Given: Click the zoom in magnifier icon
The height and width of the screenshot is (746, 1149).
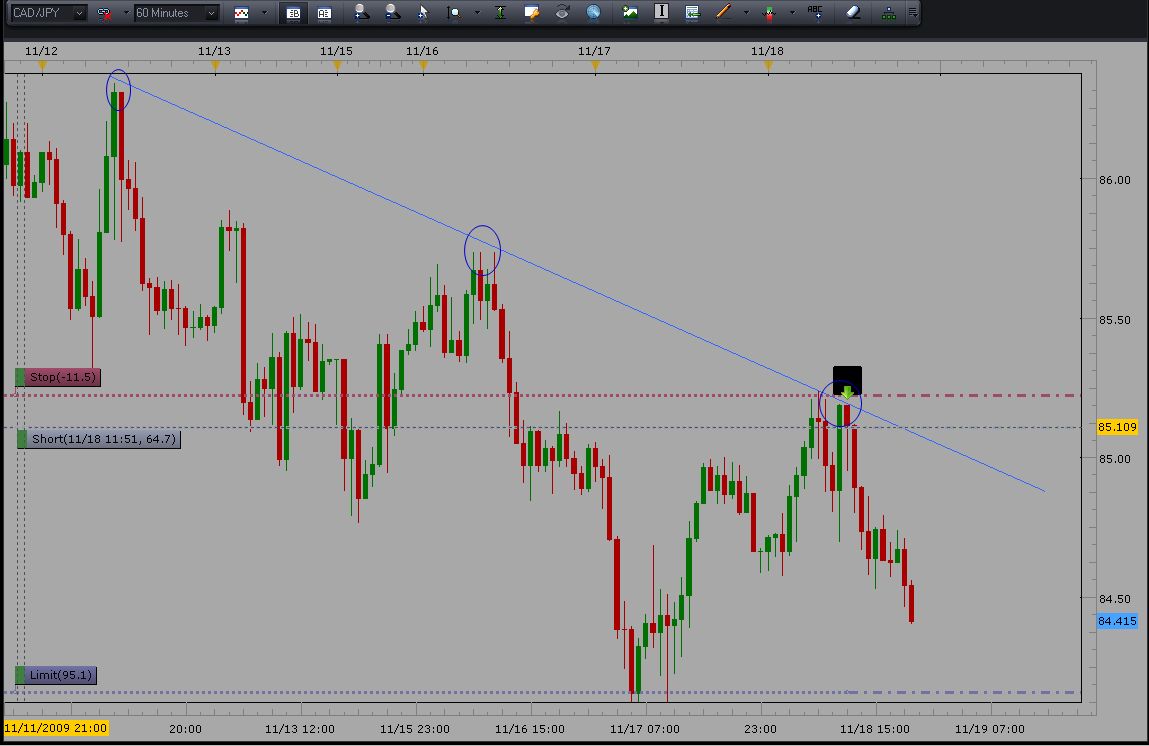Looking at the screenshot, I should coord(362,13).
